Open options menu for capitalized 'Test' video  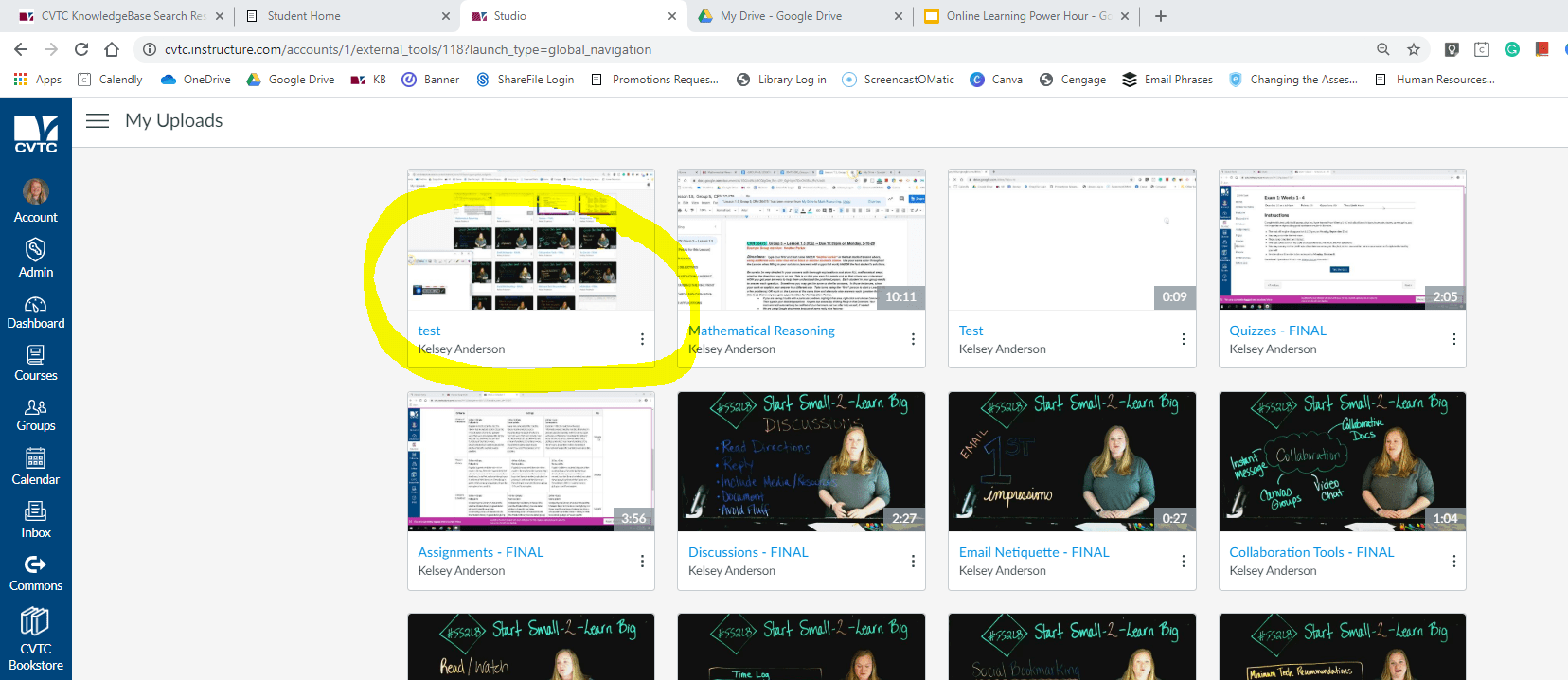(x=1184, y=339)
